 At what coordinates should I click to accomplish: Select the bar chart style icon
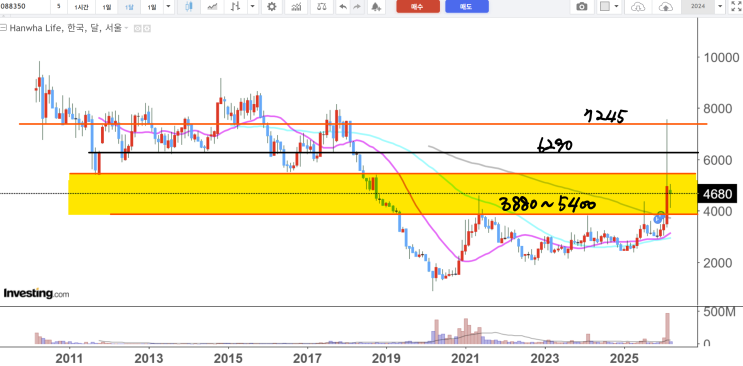(x=236, y=7)
